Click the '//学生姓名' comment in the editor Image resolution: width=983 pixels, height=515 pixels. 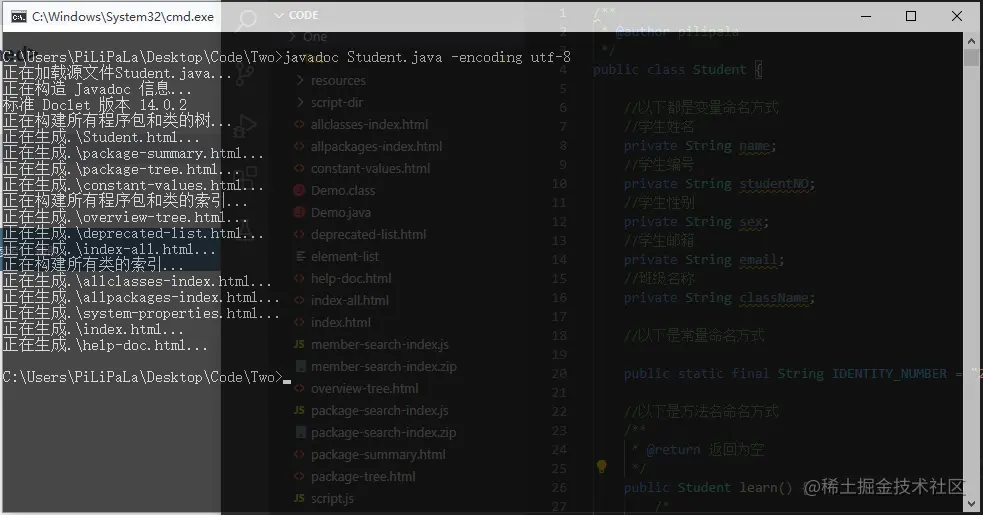659,127
